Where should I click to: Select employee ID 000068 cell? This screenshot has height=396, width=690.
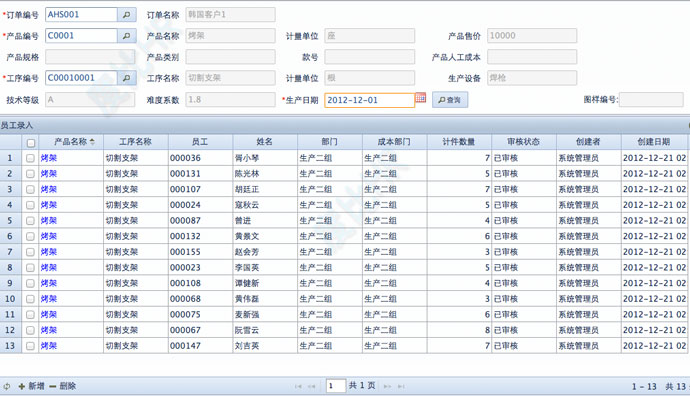(x=200, y=299)
